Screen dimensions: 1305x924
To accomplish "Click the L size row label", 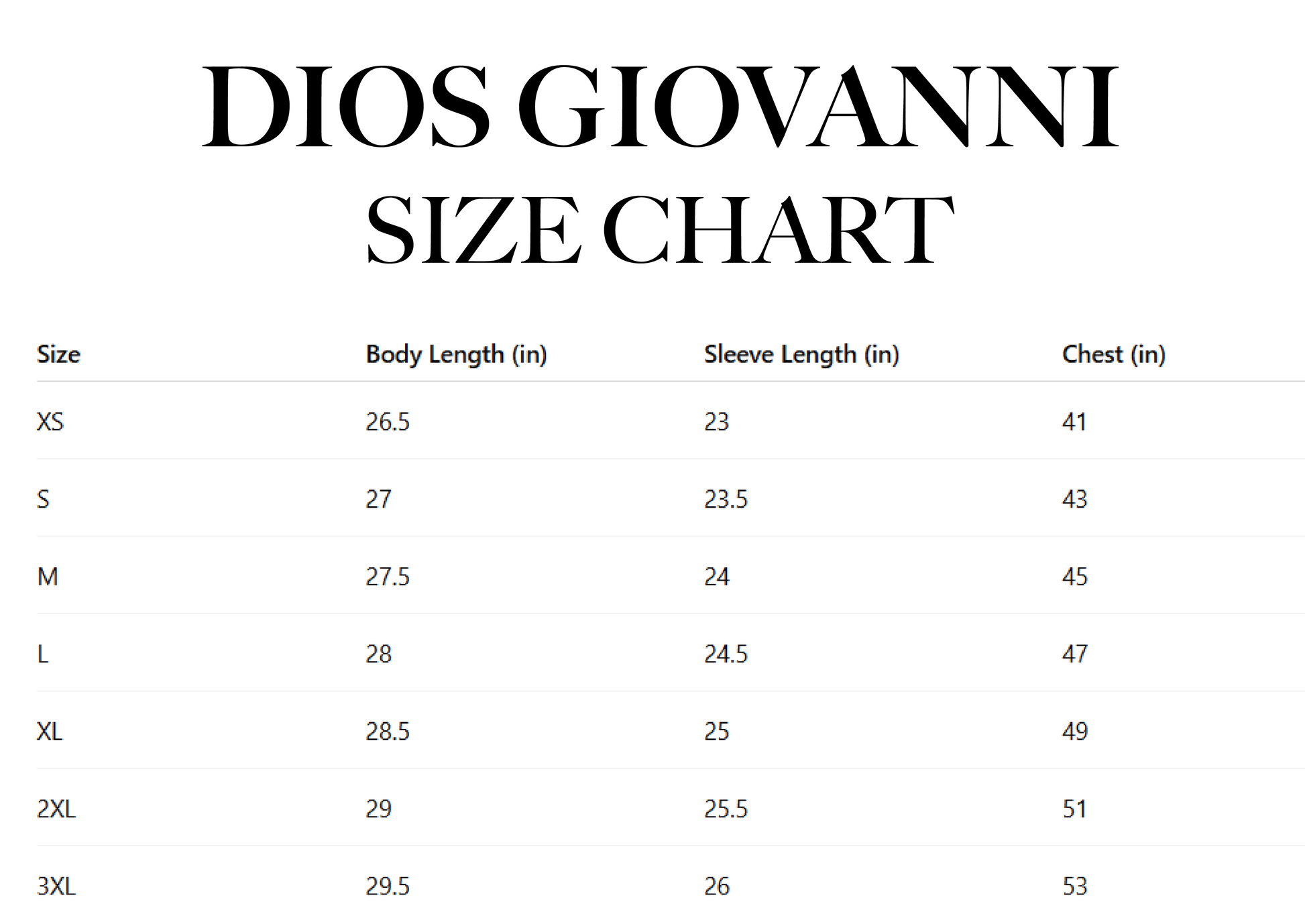I will (43, 654).
